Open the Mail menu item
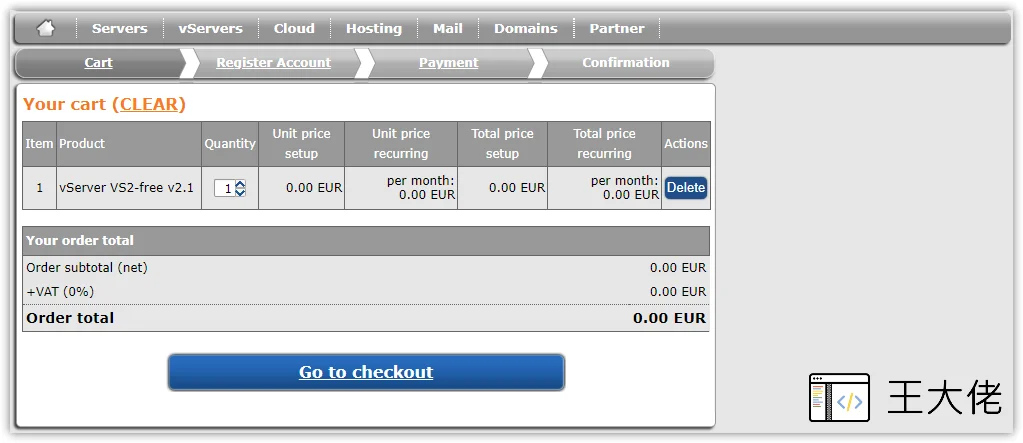 coord(448,29)
